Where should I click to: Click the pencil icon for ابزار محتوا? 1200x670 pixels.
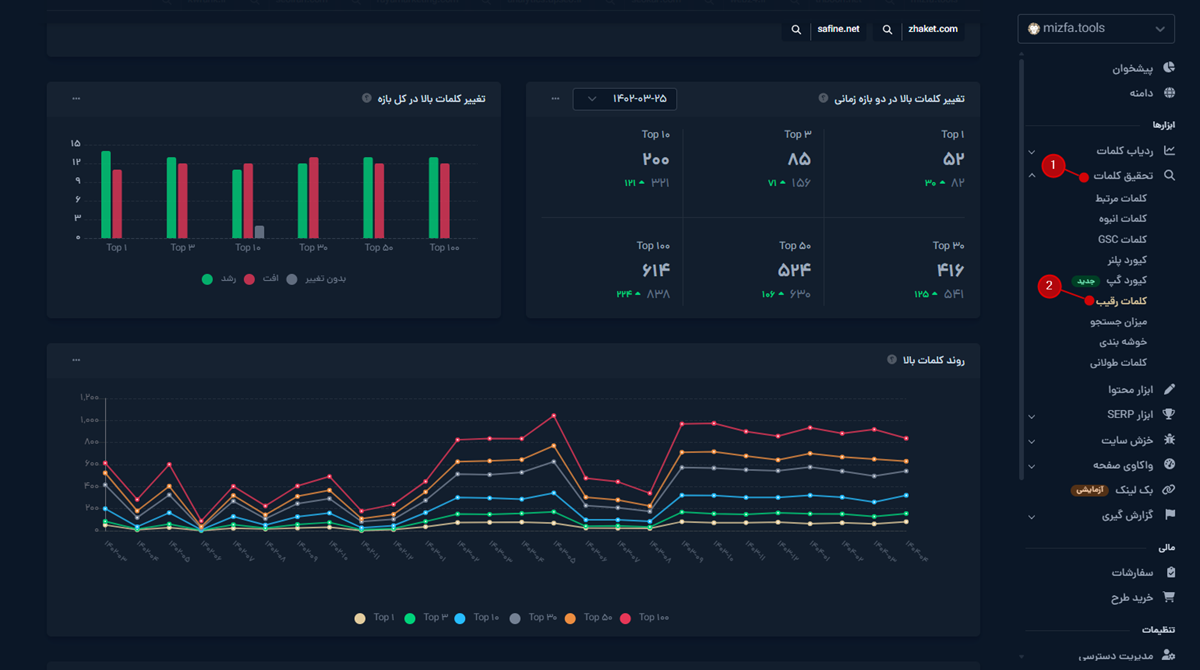(x=1169, y=389)
